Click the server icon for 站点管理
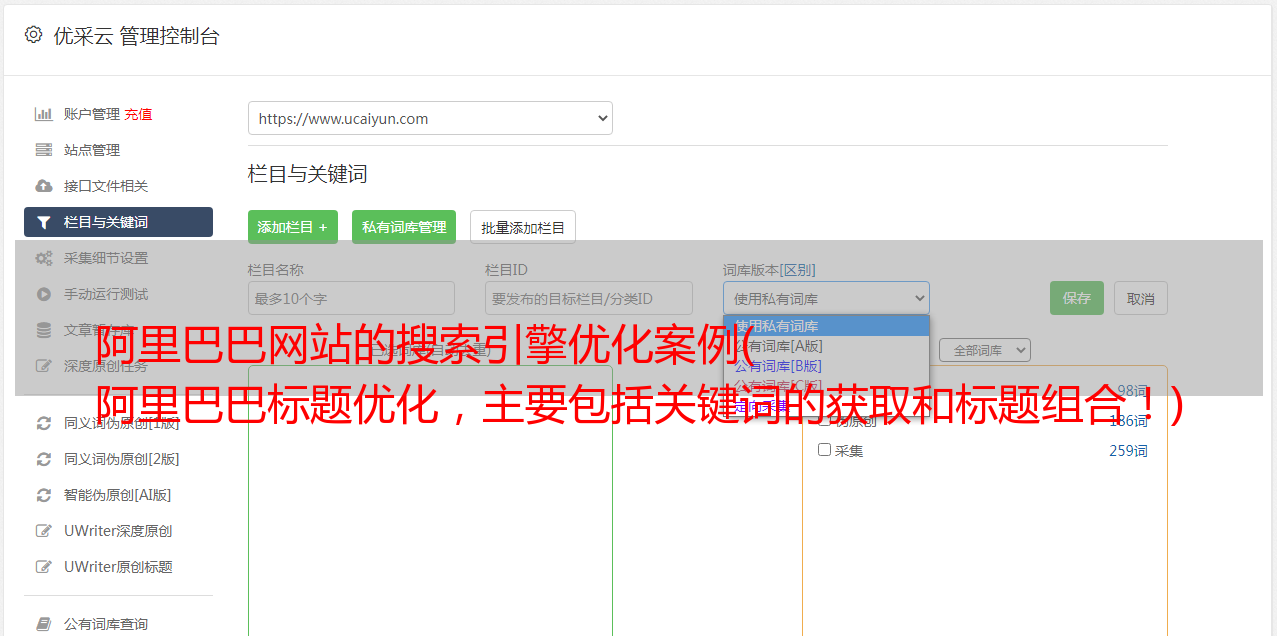This screenshot has height=636, width=1277. coord(44,150)
